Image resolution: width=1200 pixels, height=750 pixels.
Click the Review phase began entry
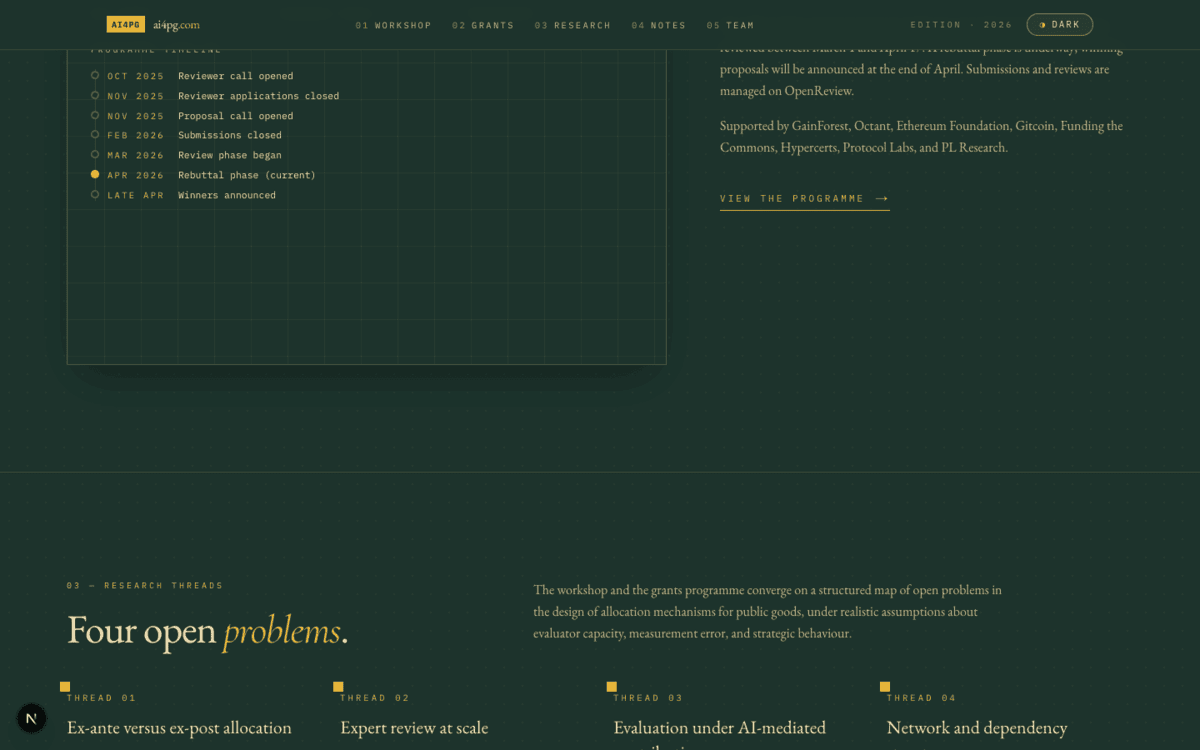click(230, 155)
